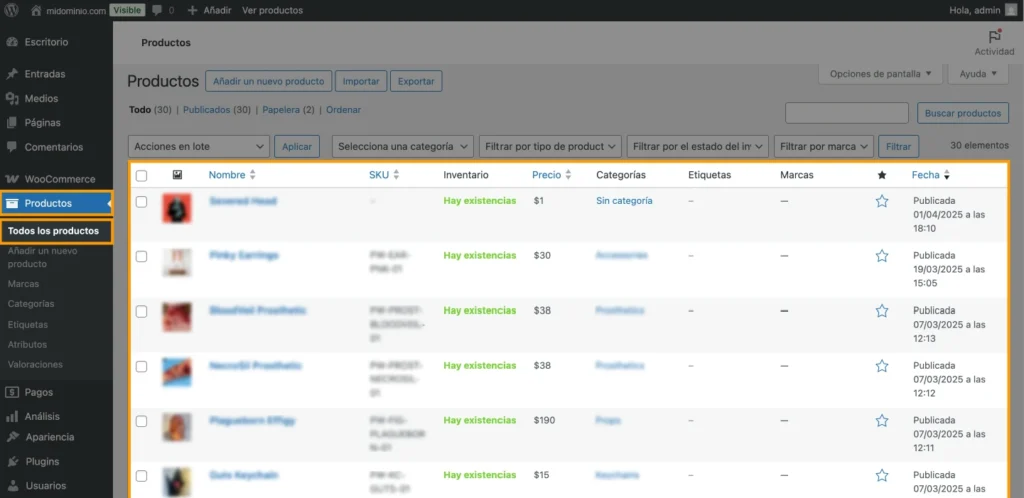Toggle featured star for the $190 product
1024x498 pixels.
tap(882, 420)
